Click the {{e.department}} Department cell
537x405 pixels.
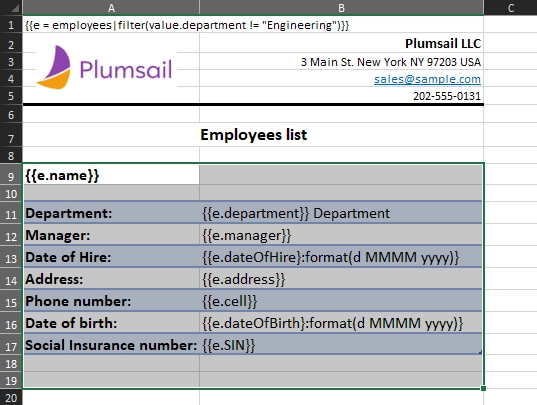[x=341, y=213]
